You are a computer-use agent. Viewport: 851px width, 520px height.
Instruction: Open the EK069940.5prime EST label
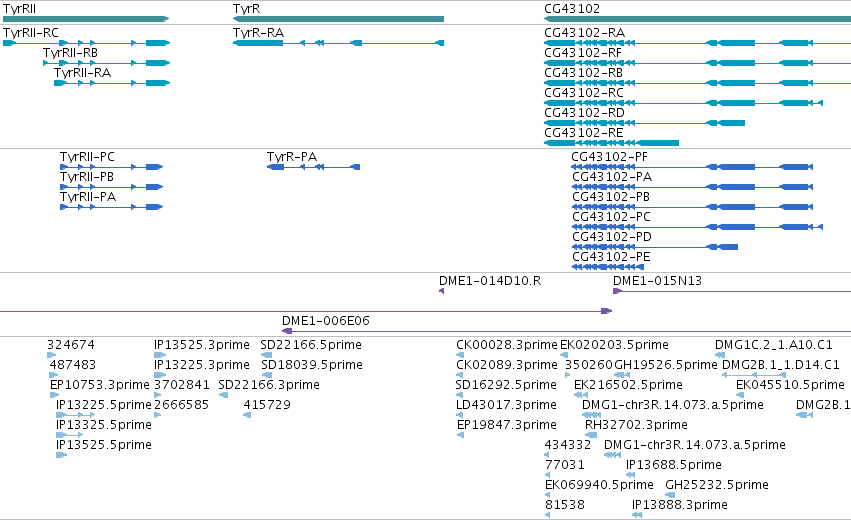point(599,485)
